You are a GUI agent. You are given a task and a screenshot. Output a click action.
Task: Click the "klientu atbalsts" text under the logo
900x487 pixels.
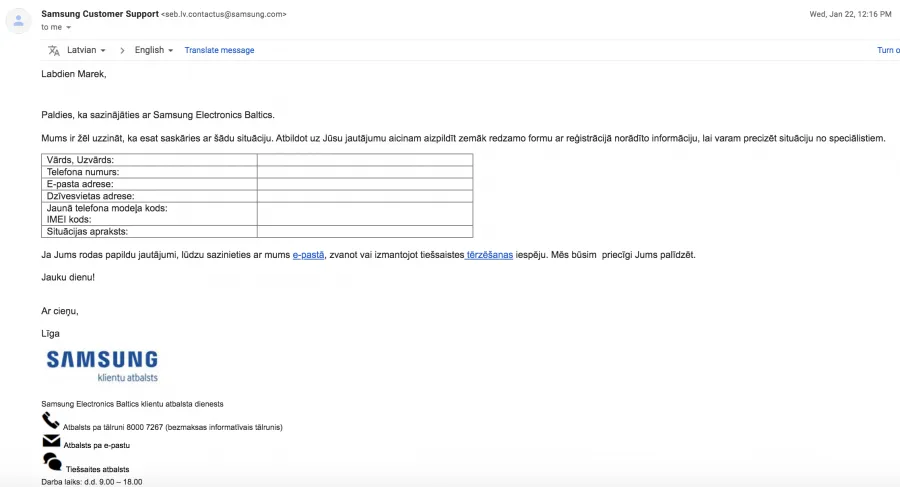(127, 377)
